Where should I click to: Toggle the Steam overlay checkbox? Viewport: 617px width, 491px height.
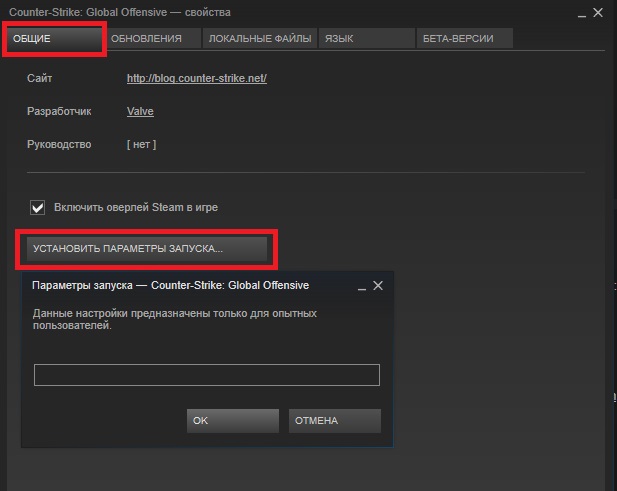tap(38, 207)
